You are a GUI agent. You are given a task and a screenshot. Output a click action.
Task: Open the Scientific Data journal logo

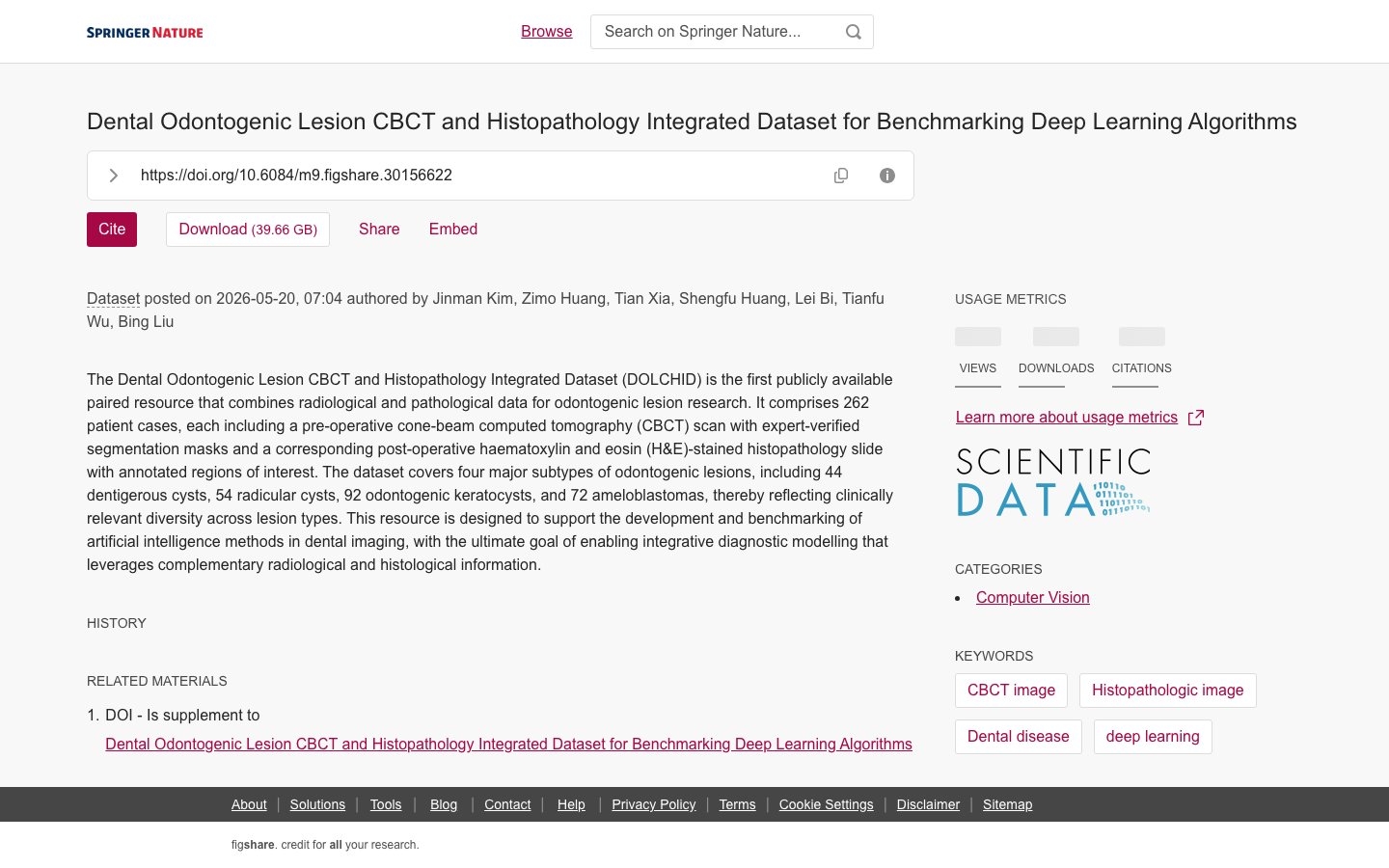1053,482
